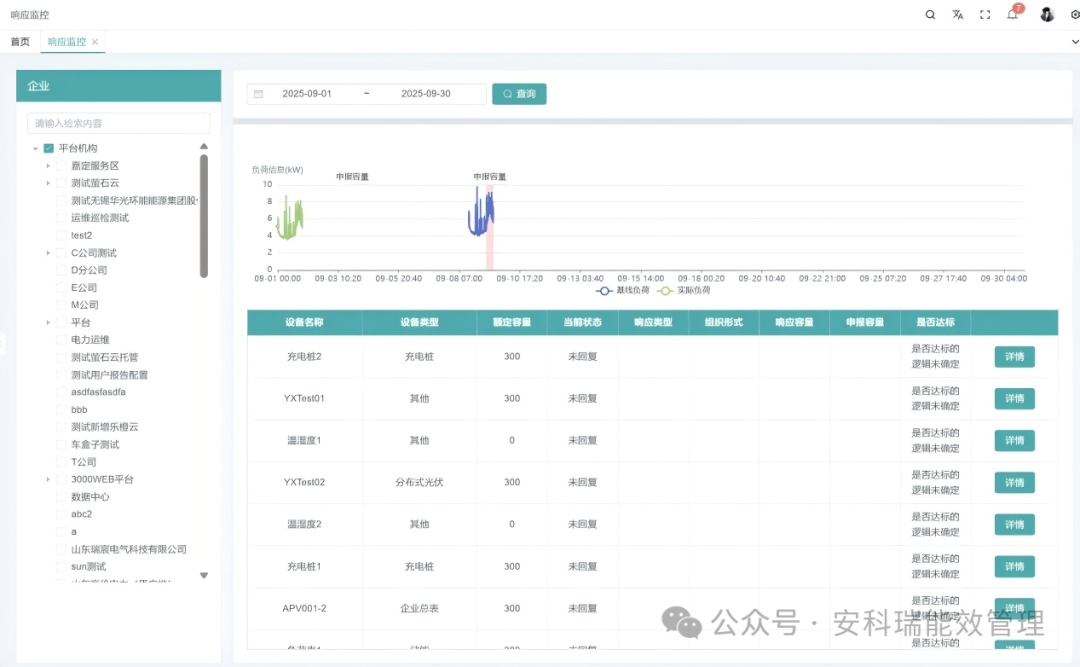Check the 平台机构 checkbox
Image resolution: width=1080 pixels, height=667 pixels.
tap(49, 148)
